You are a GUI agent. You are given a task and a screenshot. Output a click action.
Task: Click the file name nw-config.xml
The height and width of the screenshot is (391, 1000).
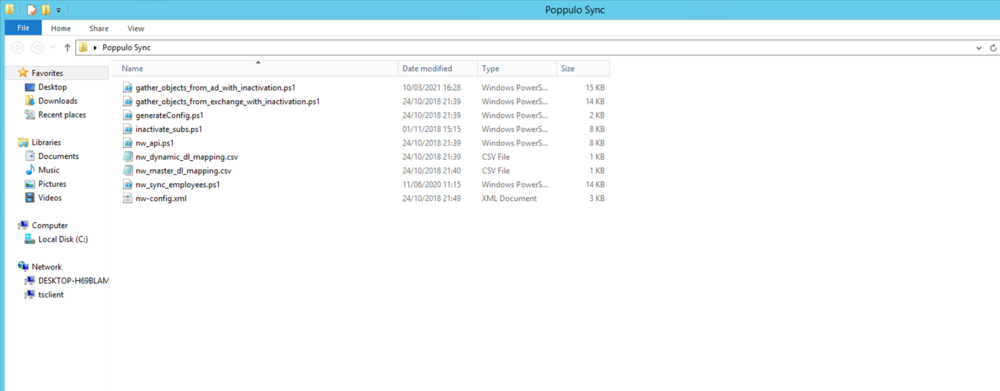(161, 198)
